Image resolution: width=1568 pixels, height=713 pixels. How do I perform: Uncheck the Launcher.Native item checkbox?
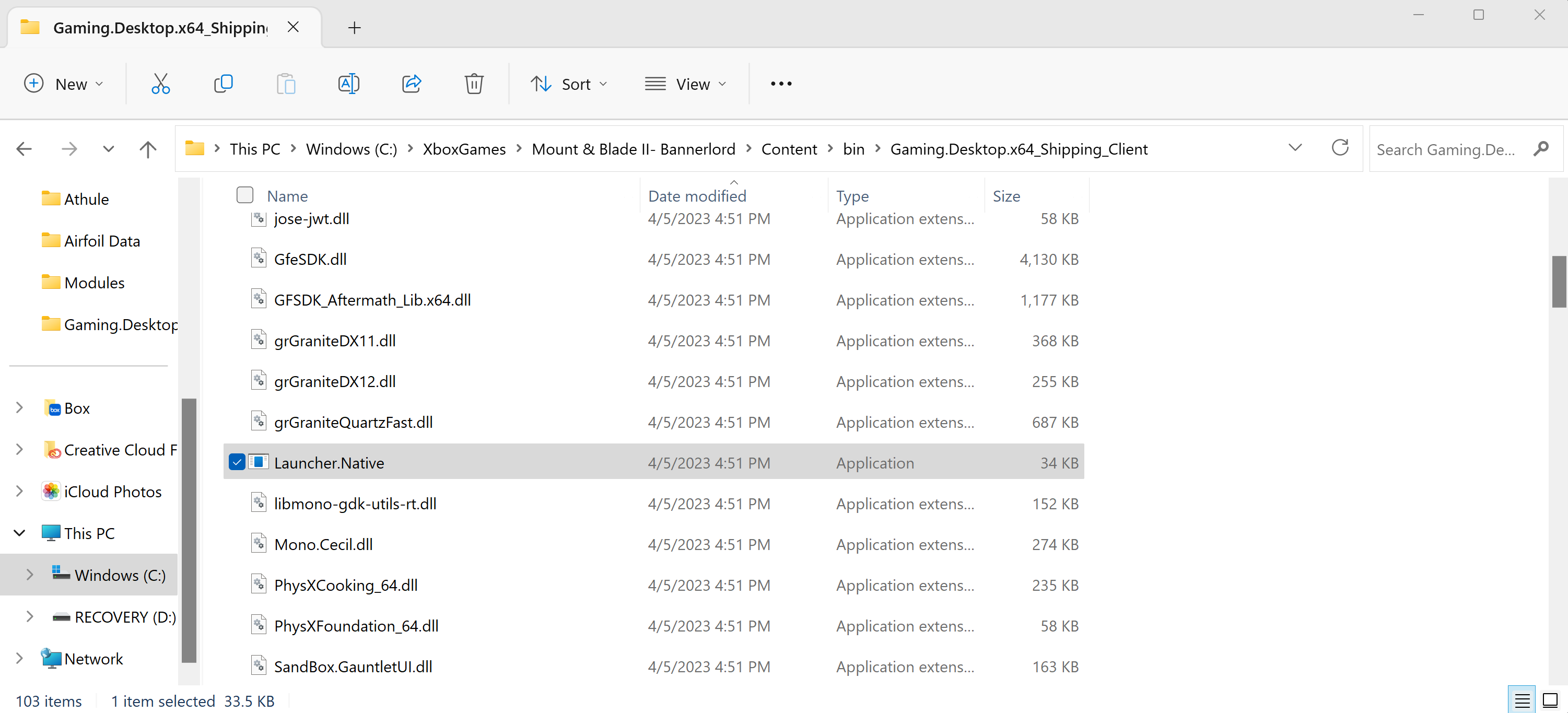[x=237, y=462]
